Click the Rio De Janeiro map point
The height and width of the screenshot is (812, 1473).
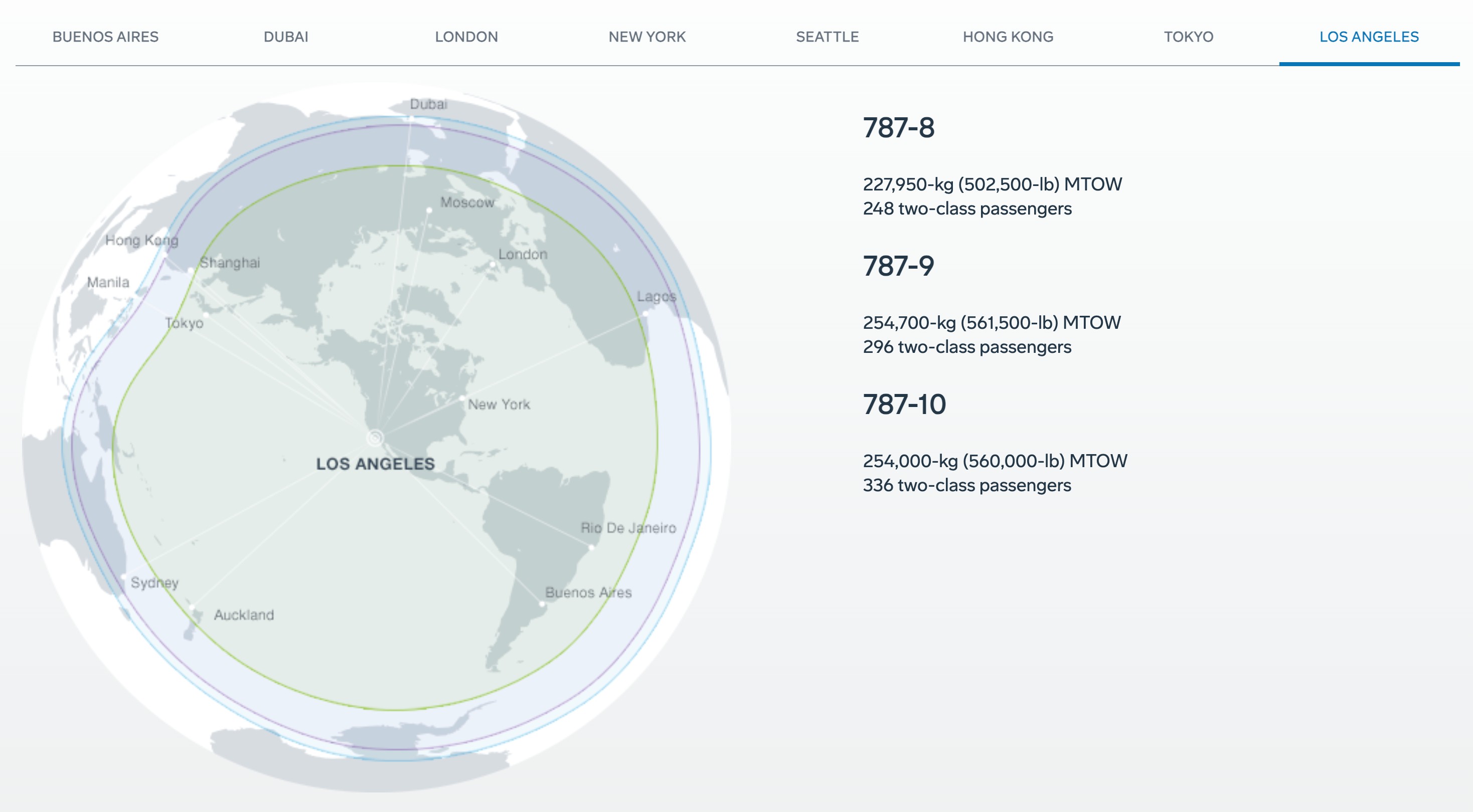tap(591, 547)
